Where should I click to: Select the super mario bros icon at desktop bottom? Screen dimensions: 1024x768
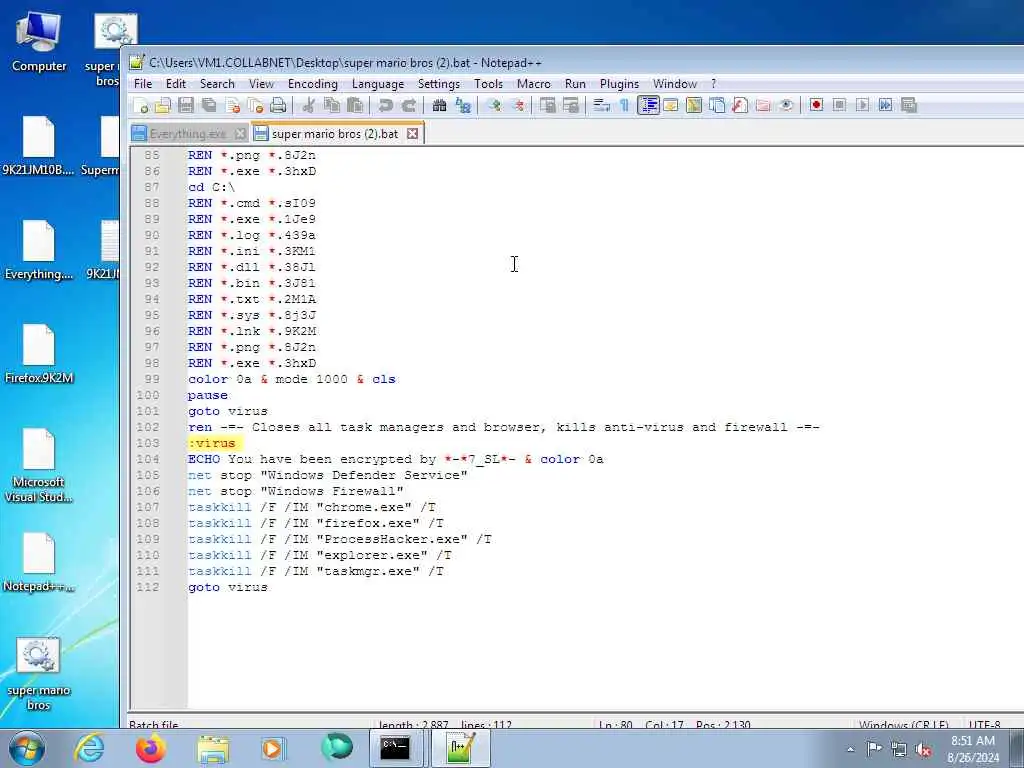(39, 674)
